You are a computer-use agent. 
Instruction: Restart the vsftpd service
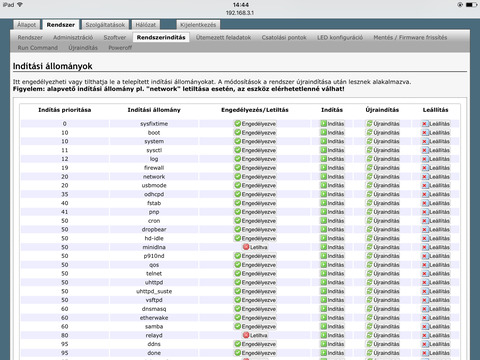pos(383,300)
